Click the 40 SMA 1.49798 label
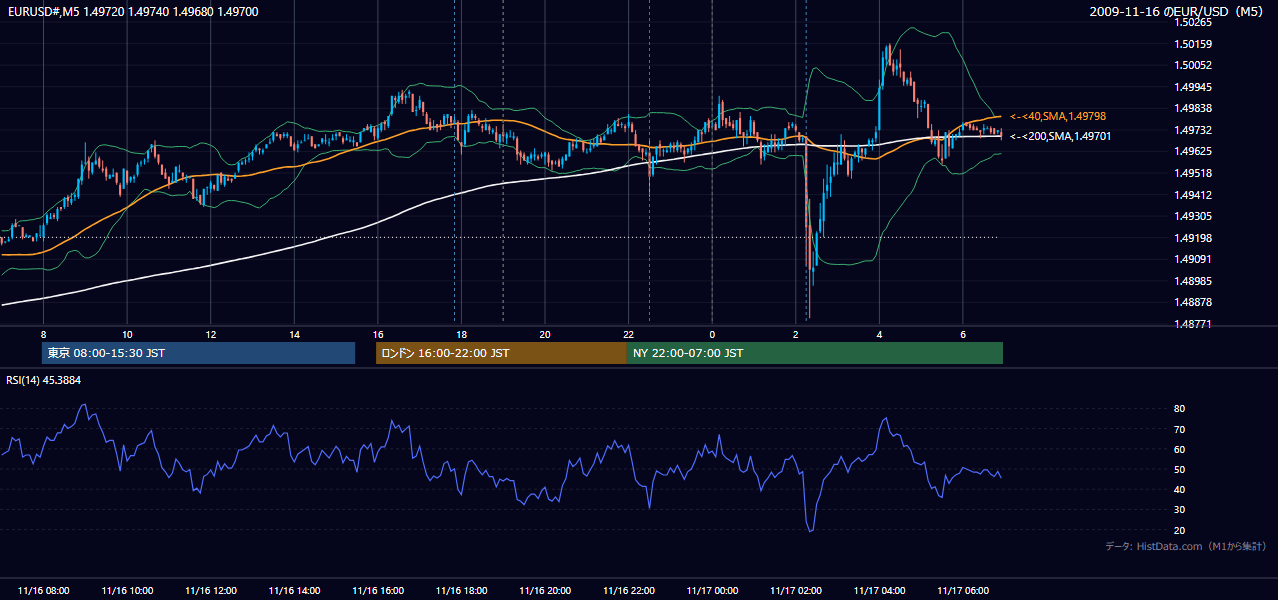This screenshot has width=1278, height=600. click(x=1058, y=117)
